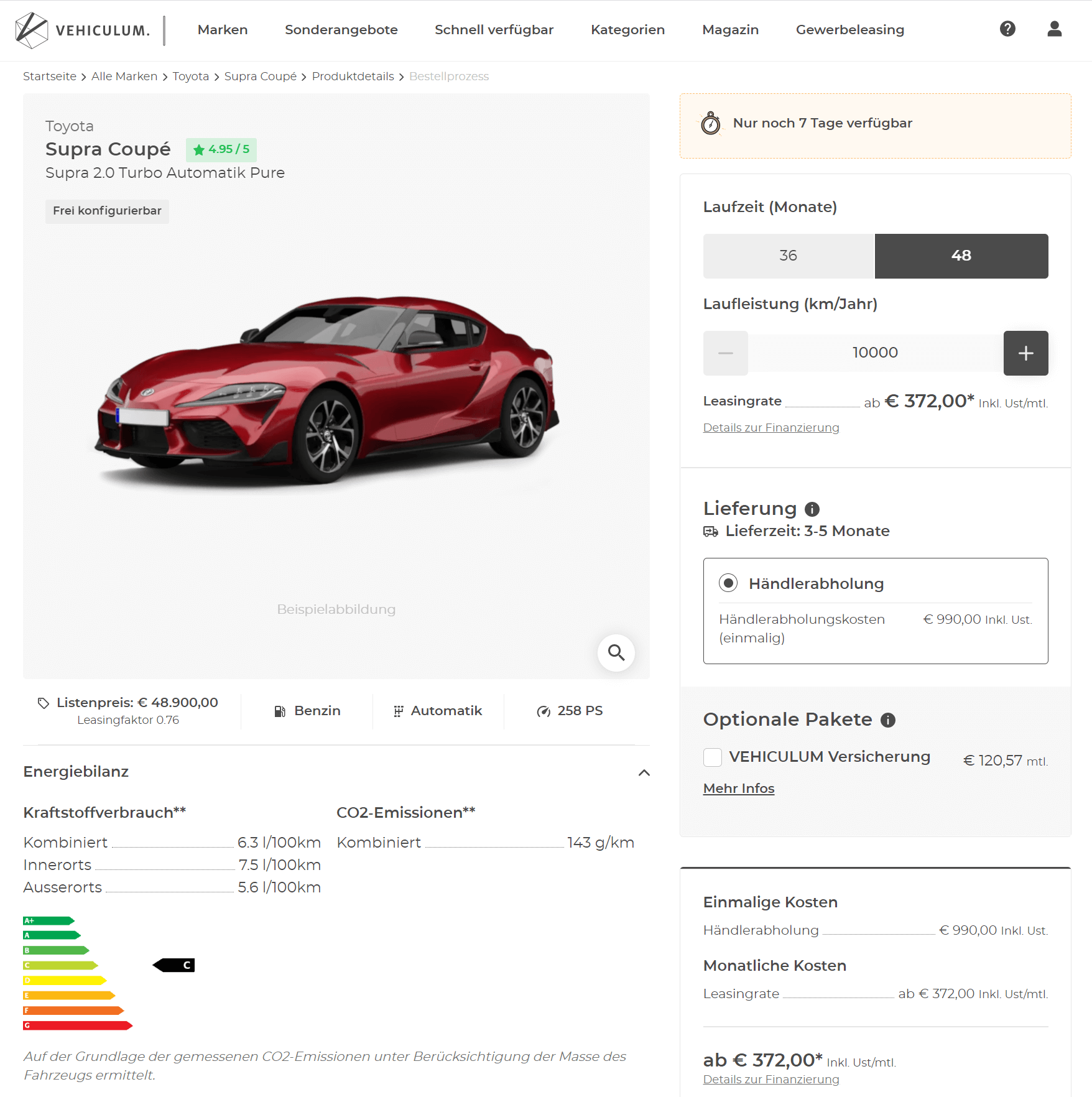Open Schnell verfügbar in navigation
Viewport: 1092px width, 1097px height.
pos(494,30)
